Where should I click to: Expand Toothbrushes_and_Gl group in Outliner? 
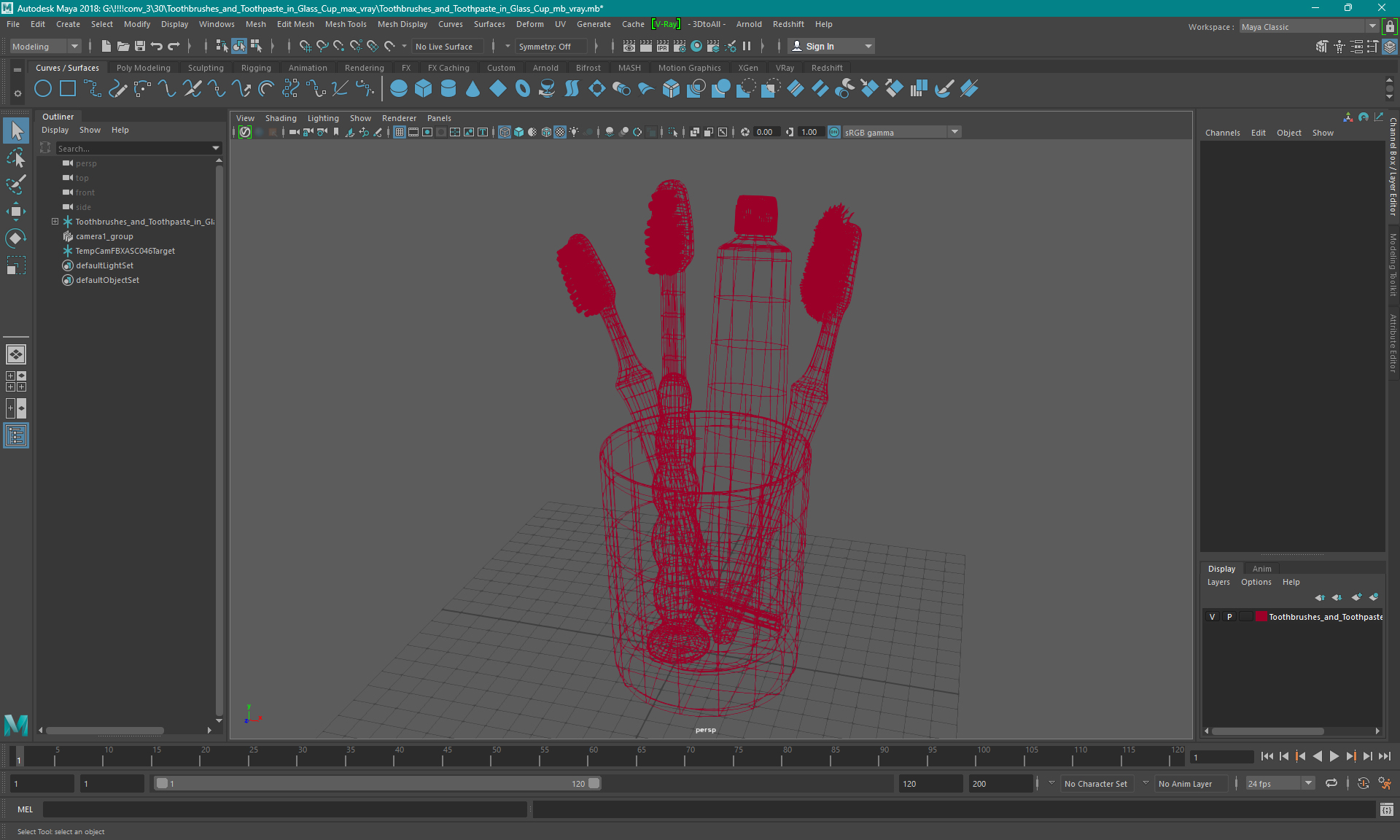point(54,221)
